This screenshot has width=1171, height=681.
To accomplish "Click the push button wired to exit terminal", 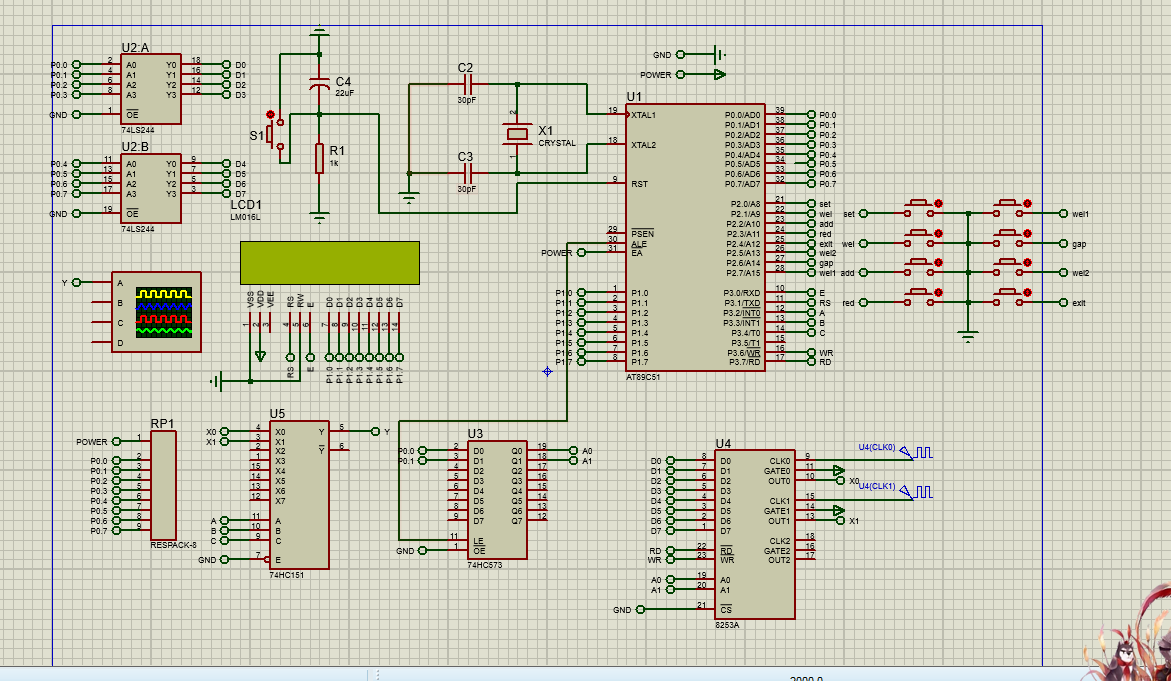I will click(1010, 299).
